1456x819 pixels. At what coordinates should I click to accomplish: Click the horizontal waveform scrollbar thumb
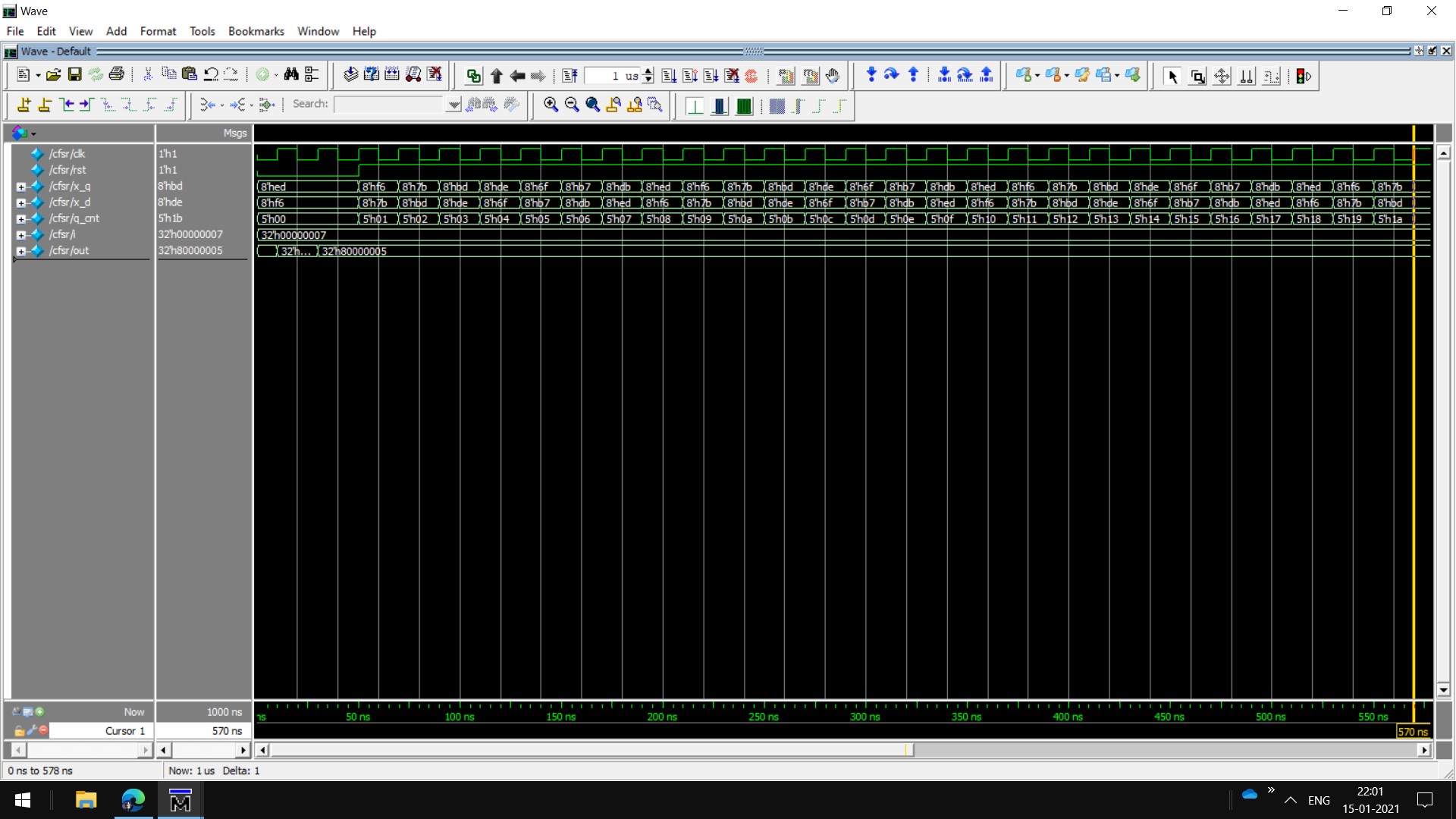(x=591, y=750)
